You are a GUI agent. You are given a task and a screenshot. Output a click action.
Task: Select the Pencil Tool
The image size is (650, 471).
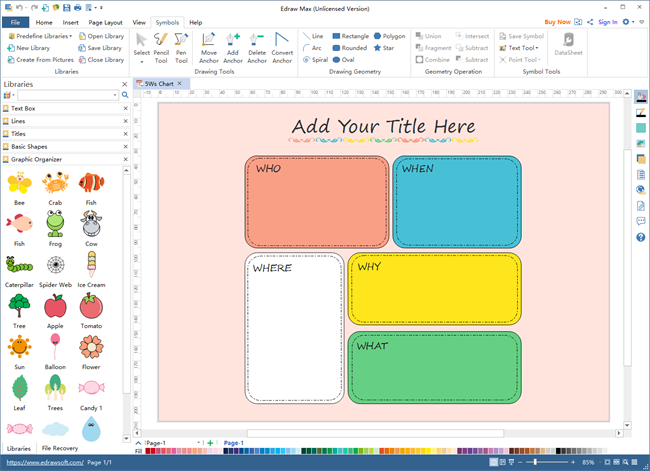pos(161,46)
